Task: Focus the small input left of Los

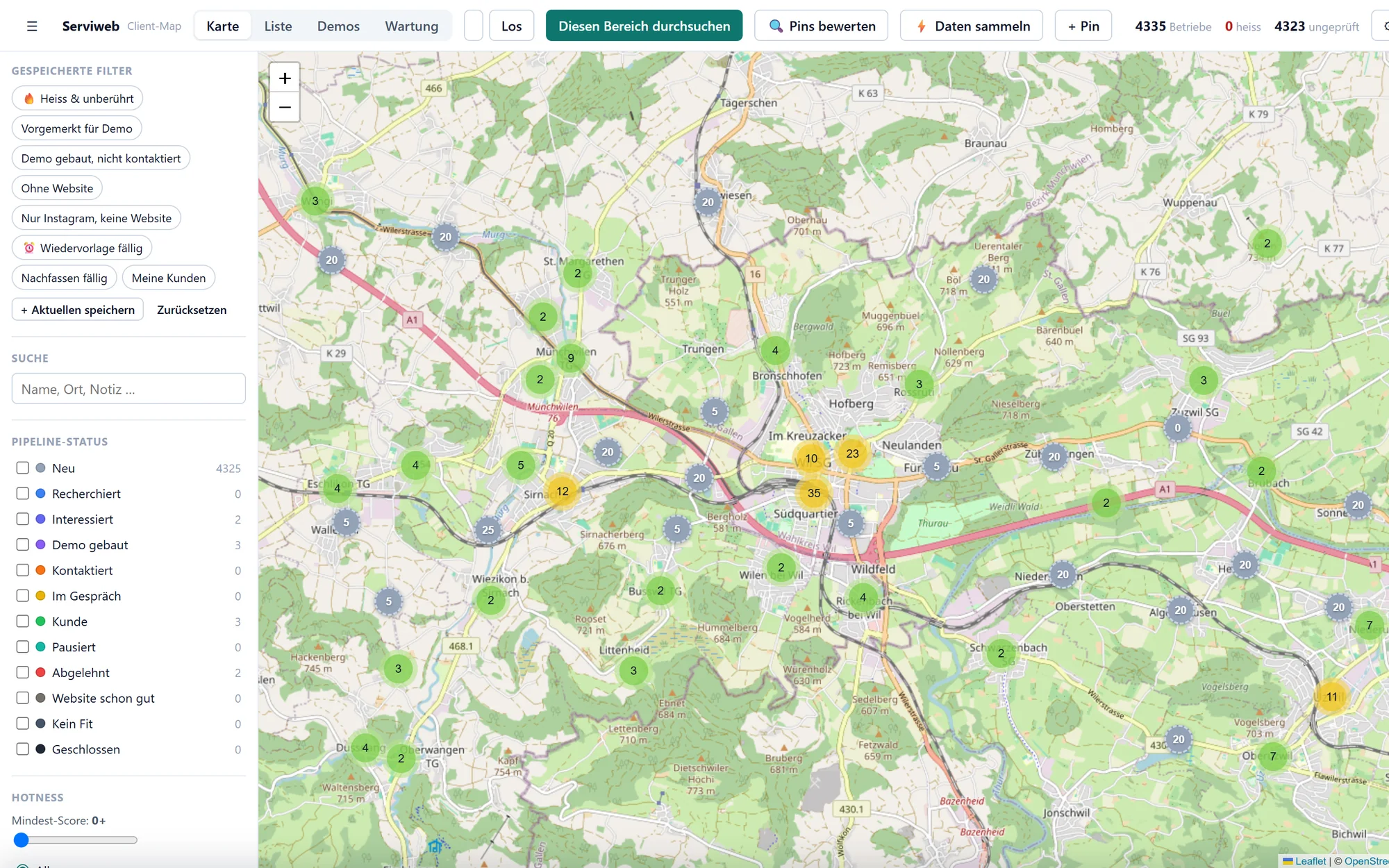Action: click(474, 26)
